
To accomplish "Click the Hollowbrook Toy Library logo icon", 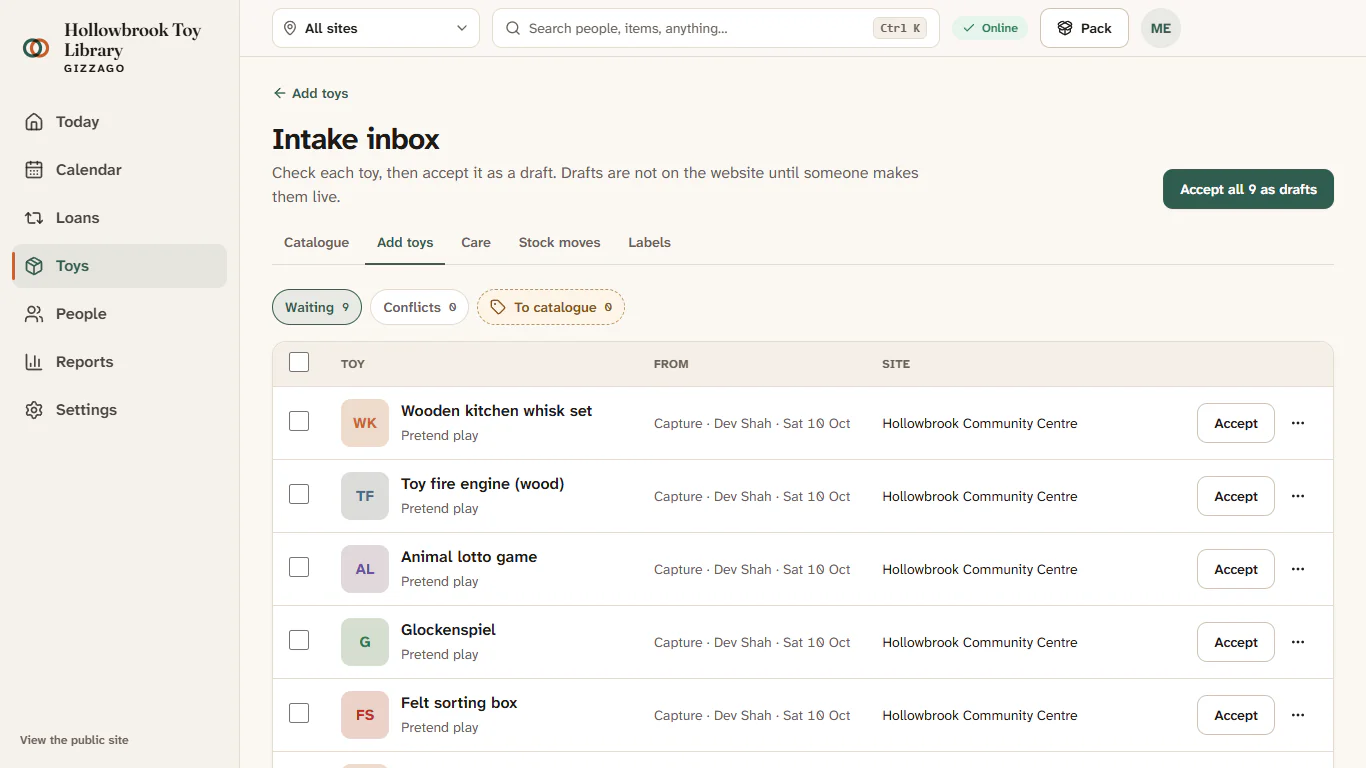I will pos(36,47).
